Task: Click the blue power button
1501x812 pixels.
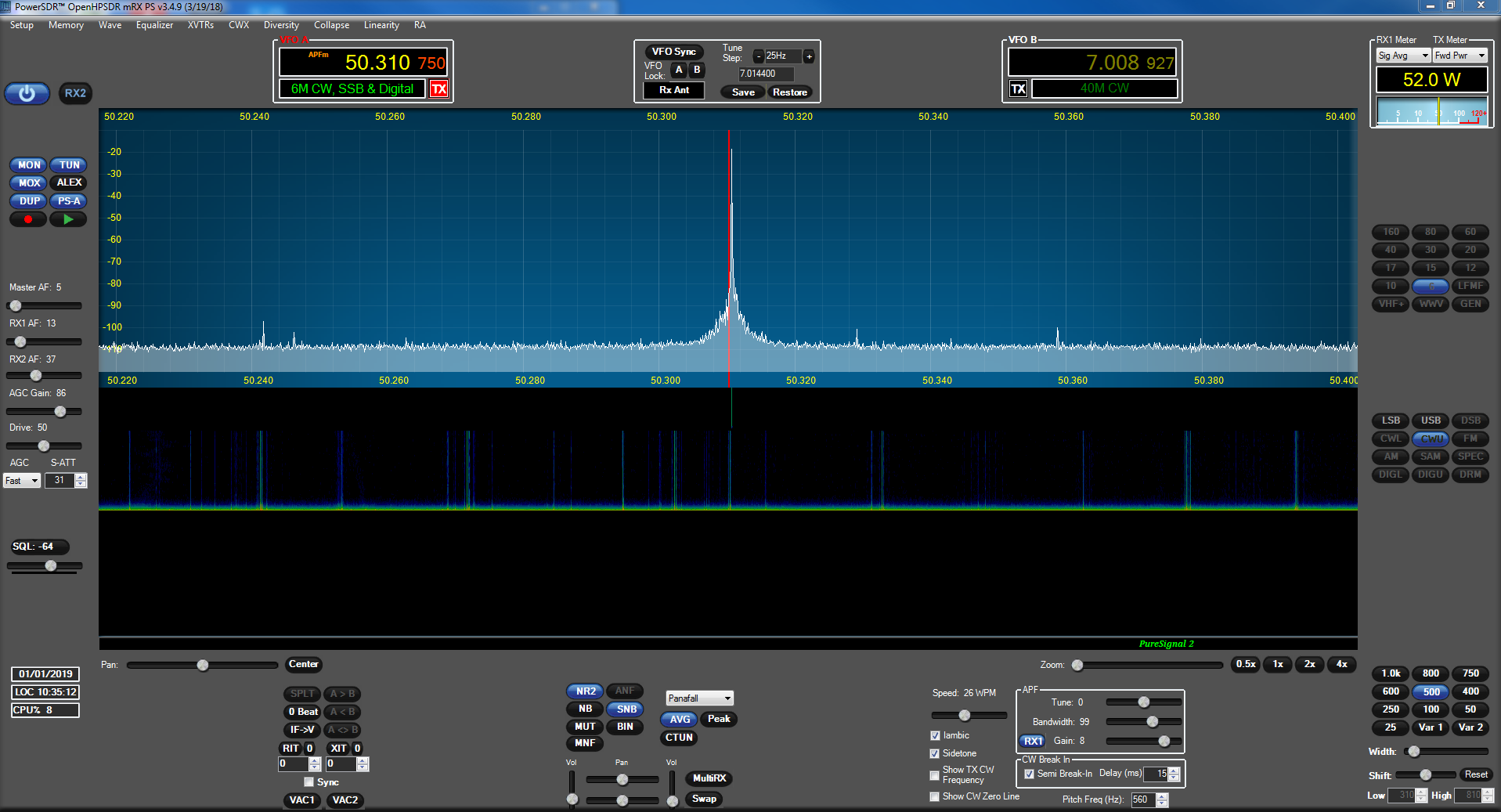Action: coord(27,93)
